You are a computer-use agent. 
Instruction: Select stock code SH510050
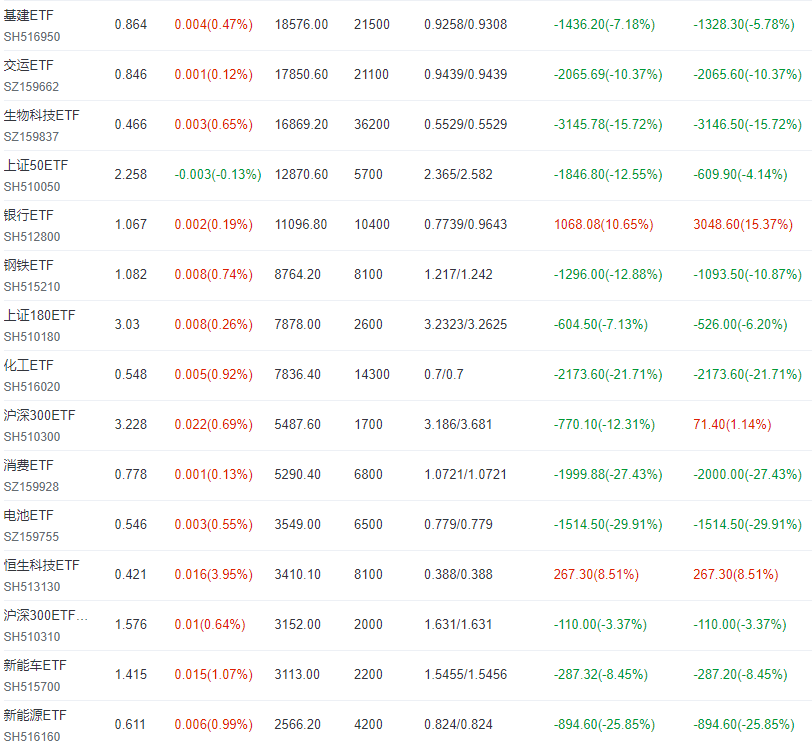[x=32, y=186]
